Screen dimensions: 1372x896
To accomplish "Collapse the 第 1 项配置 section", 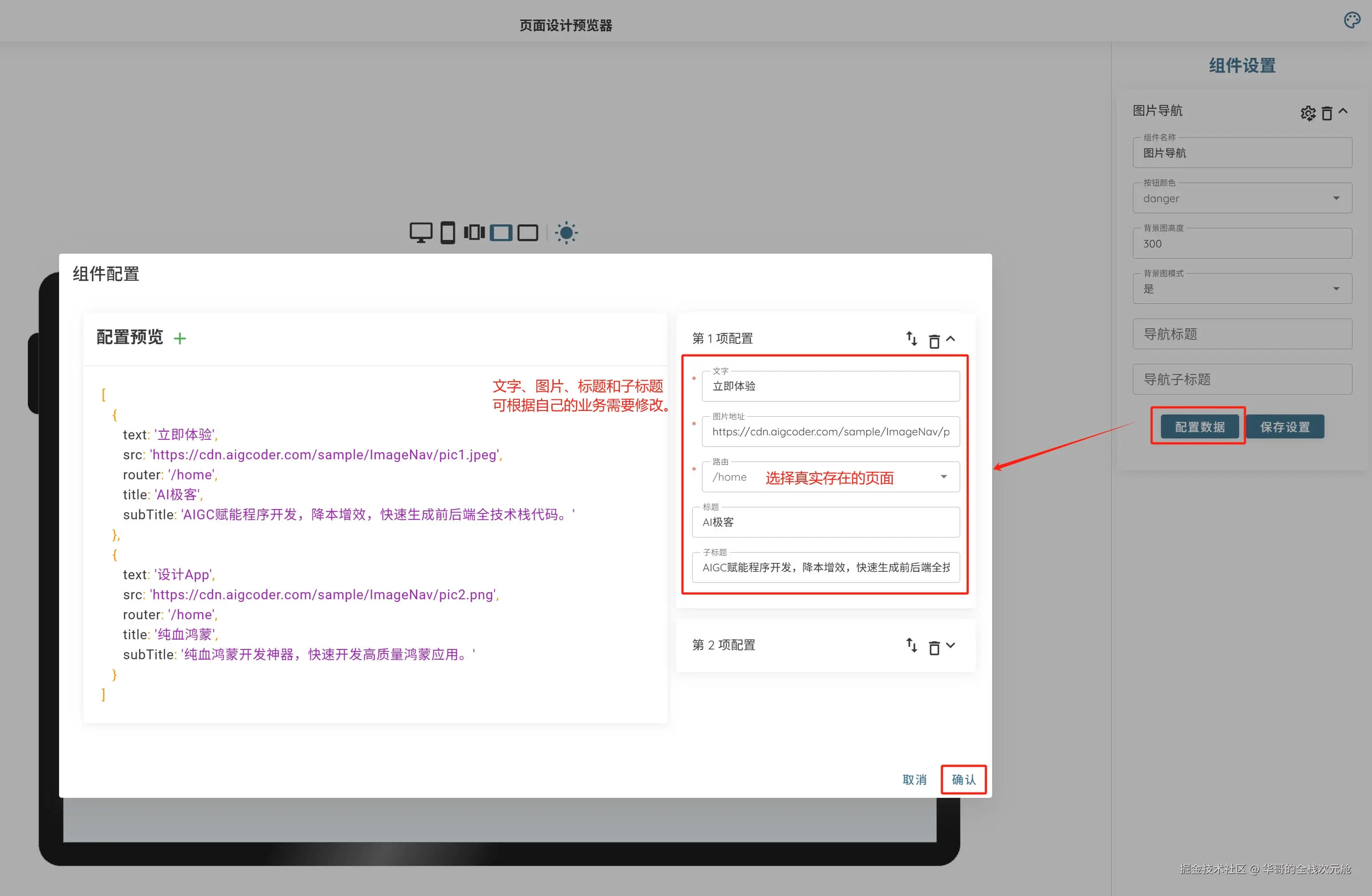I will point(951,339).
